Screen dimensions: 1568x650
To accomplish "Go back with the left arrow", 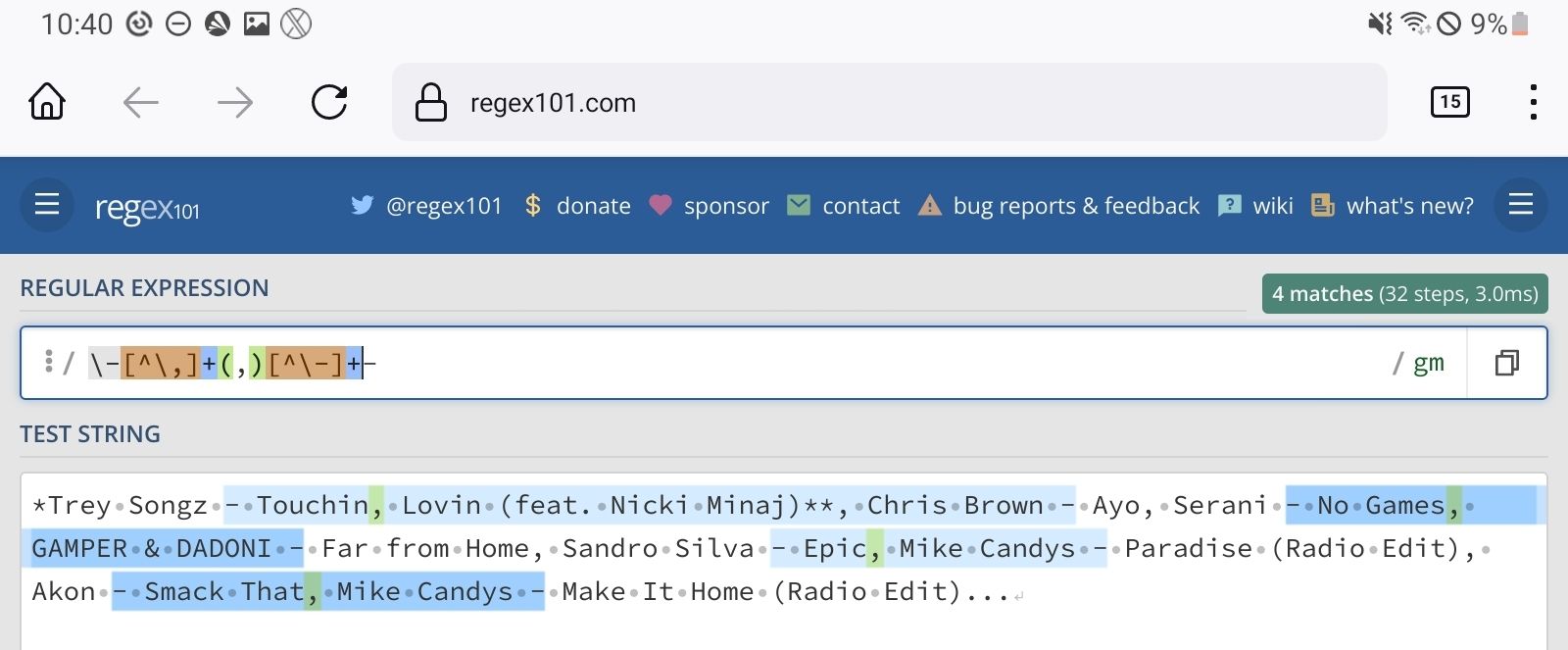I will [x=141, y=102].
